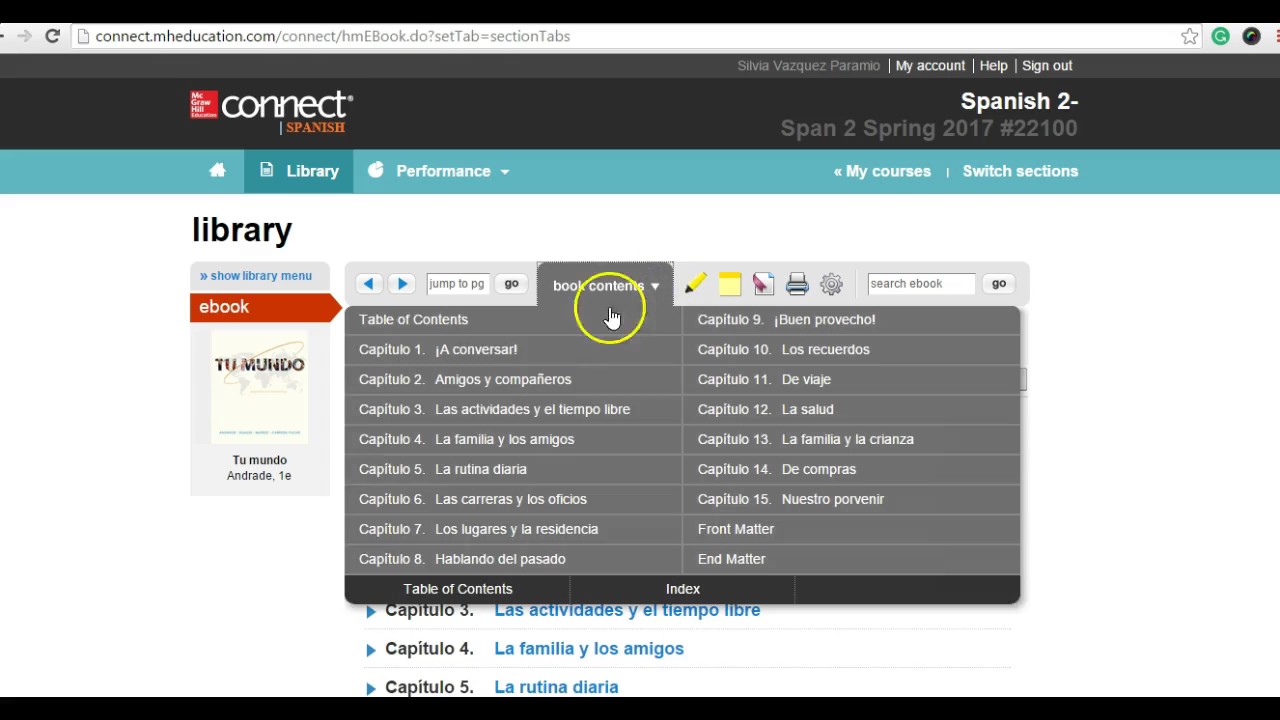Click the bookmark tool icon
The width and height of the screenshot is (1280, 720).
(763, 284)
